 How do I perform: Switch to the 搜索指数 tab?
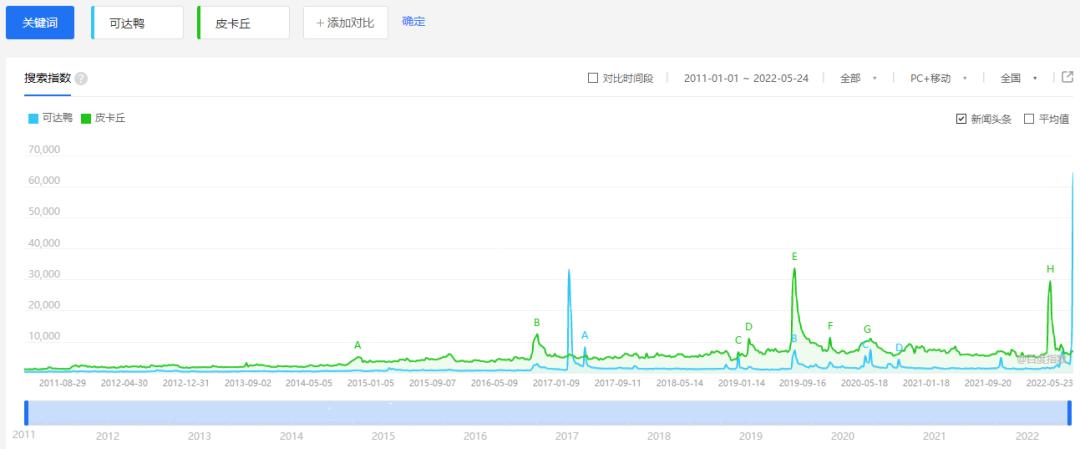click(48, 78)
